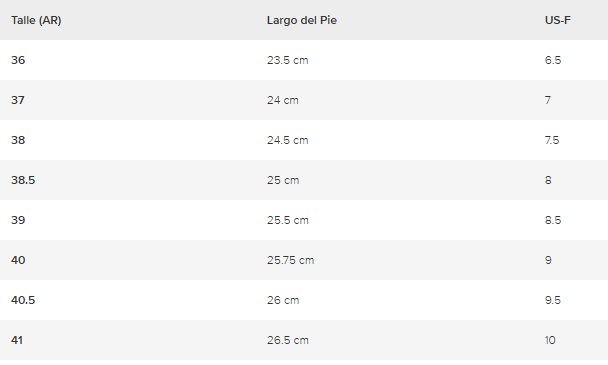Viewport: 608px width, 365px height.
Task: Click the US-F value 9.5
Action: [x=553, y=300]
